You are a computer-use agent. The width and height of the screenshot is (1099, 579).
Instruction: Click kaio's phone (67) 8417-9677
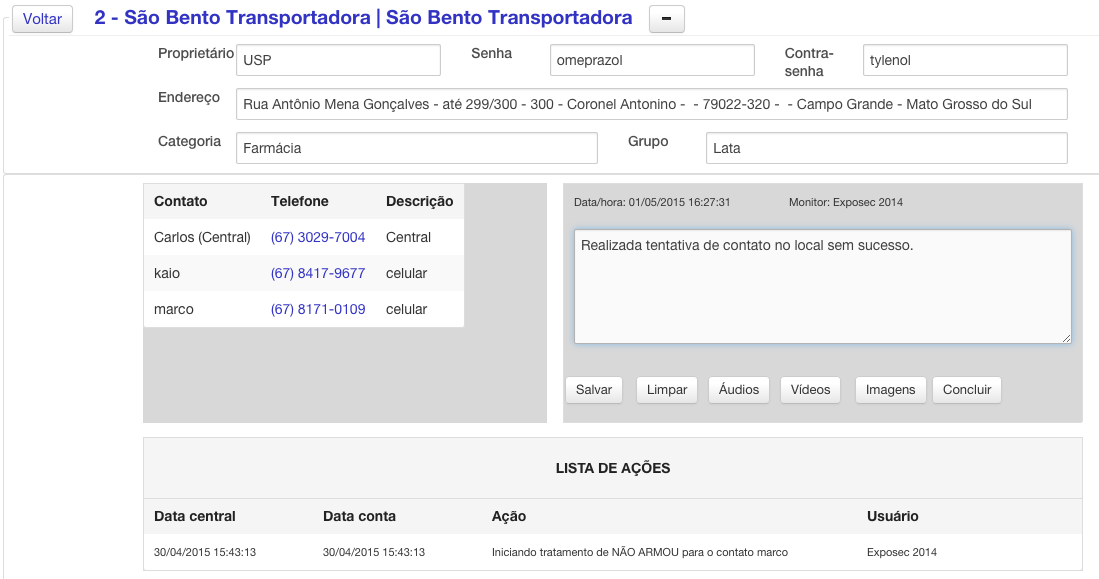click(318, 273)
